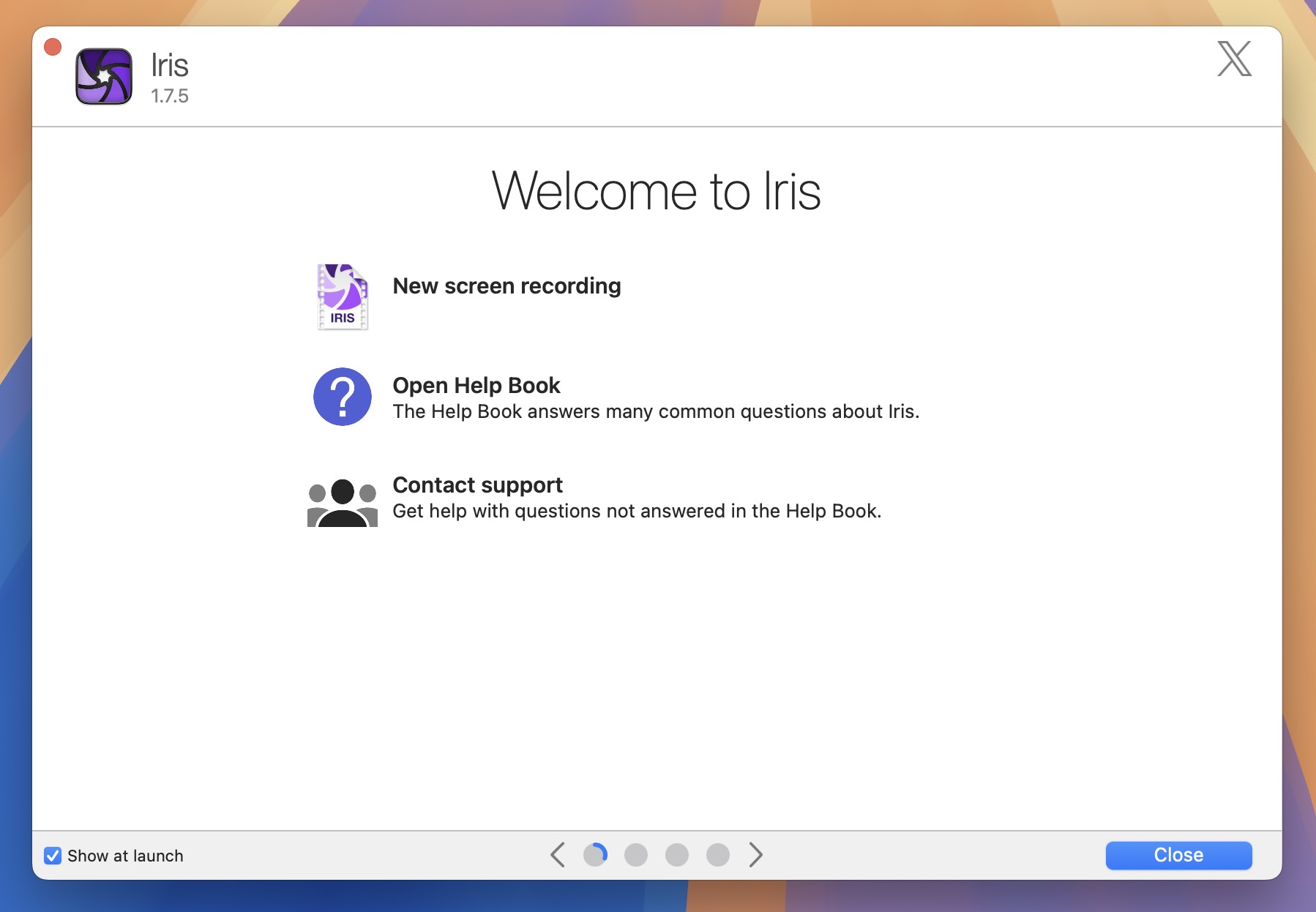Toggle the Show at launch setting
1316x912 pixels.
52,855
